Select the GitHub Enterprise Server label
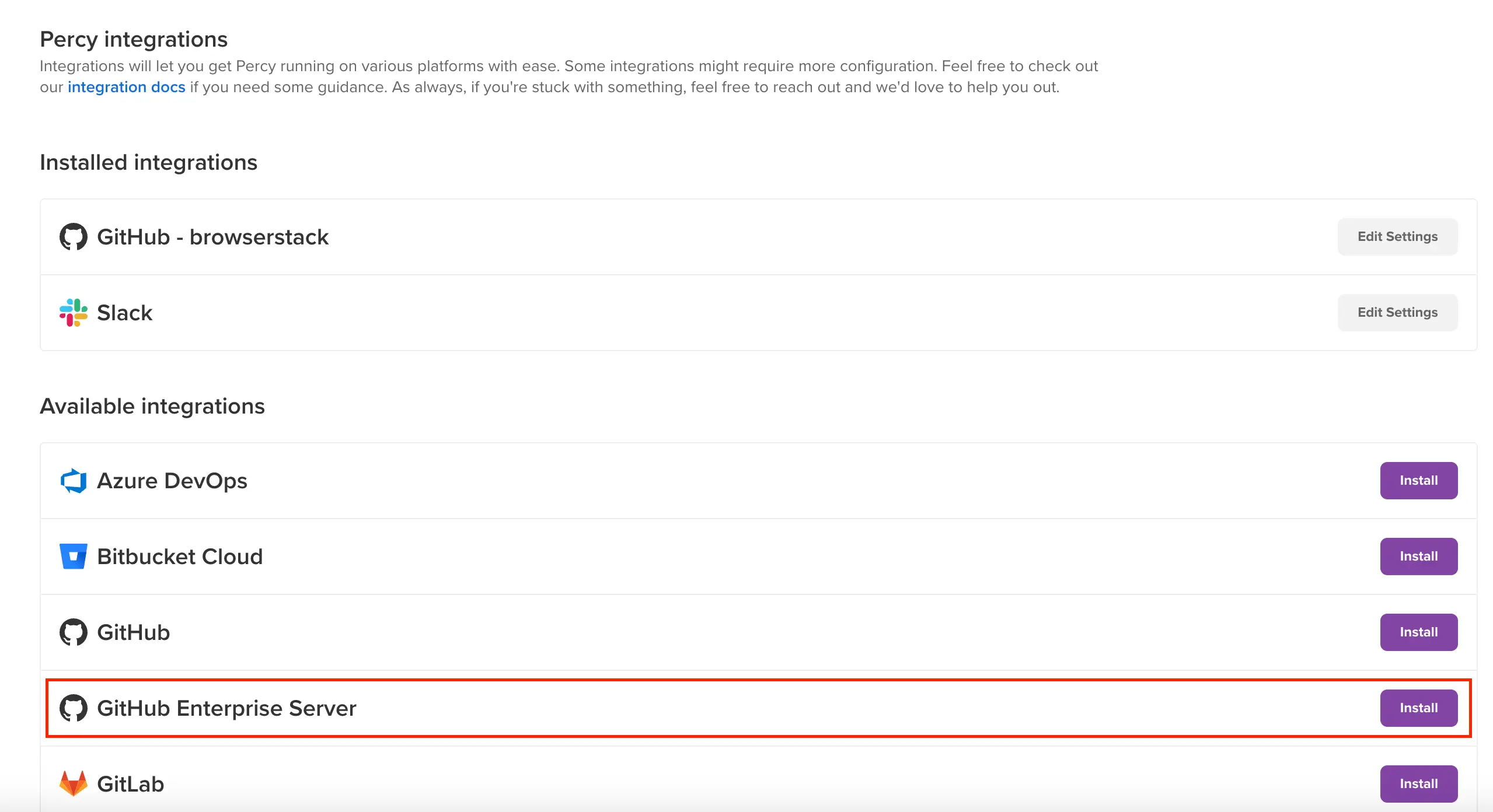Viewport: 1493px width, 812px height. [x=226, y=708]
